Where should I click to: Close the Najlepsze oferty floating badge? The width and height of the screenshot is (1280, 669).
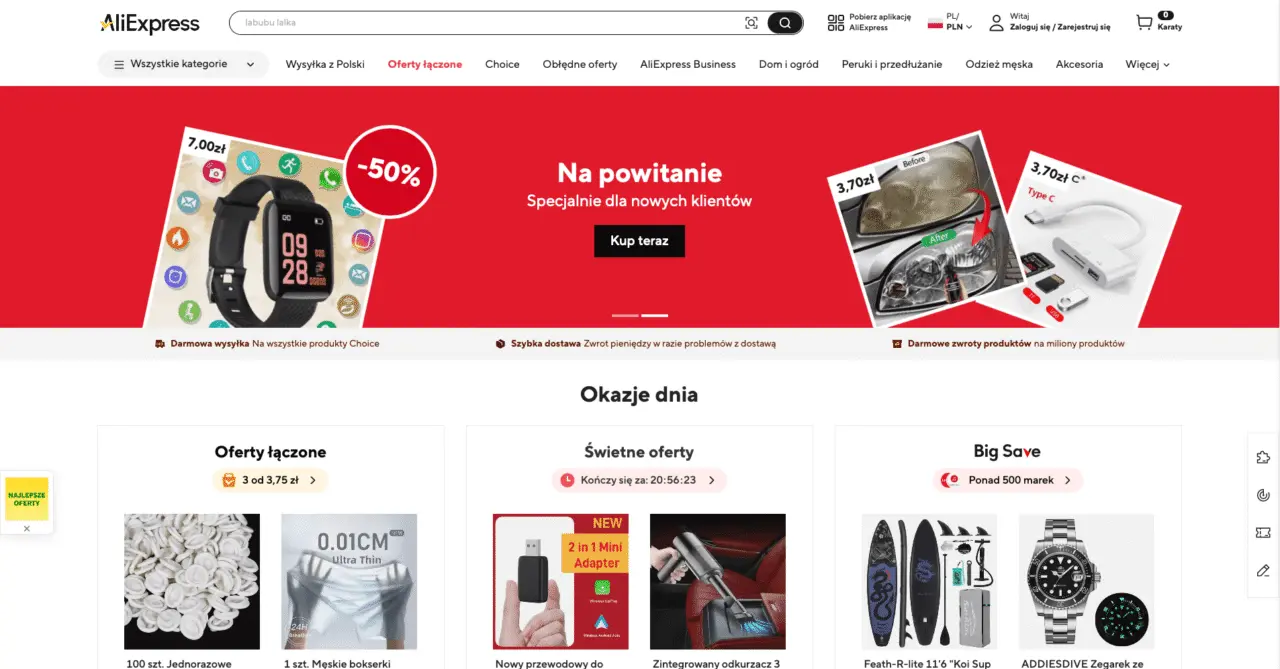pos(27,528)
